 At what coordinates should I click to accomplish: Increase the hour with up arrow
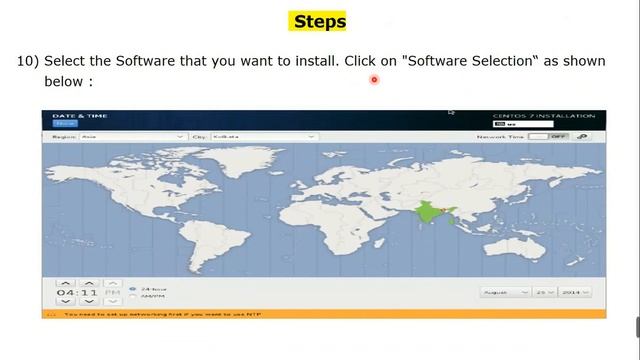coord(66,283)
